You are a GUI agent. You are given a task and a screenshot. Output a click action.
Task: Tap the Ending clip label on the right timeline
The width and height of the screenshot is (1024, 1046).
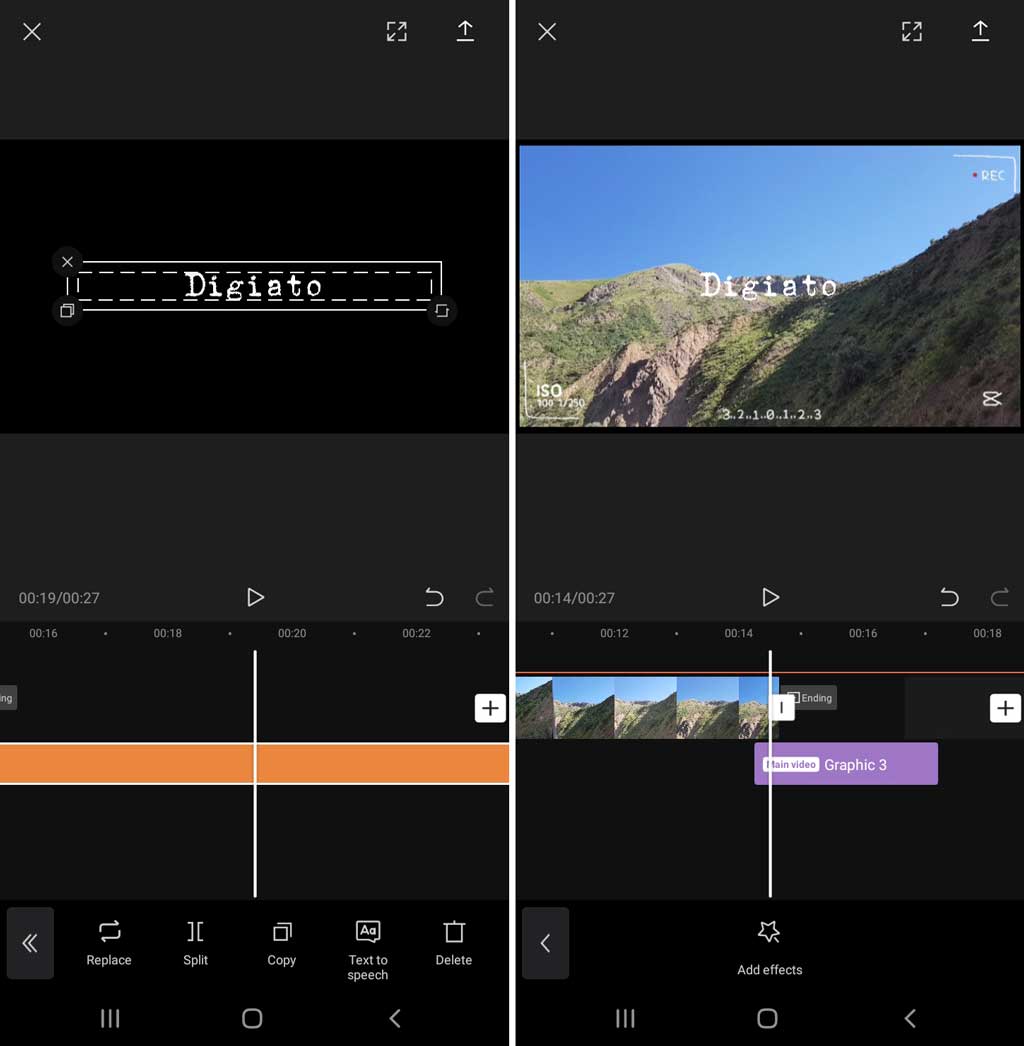[x=810, y=698]
